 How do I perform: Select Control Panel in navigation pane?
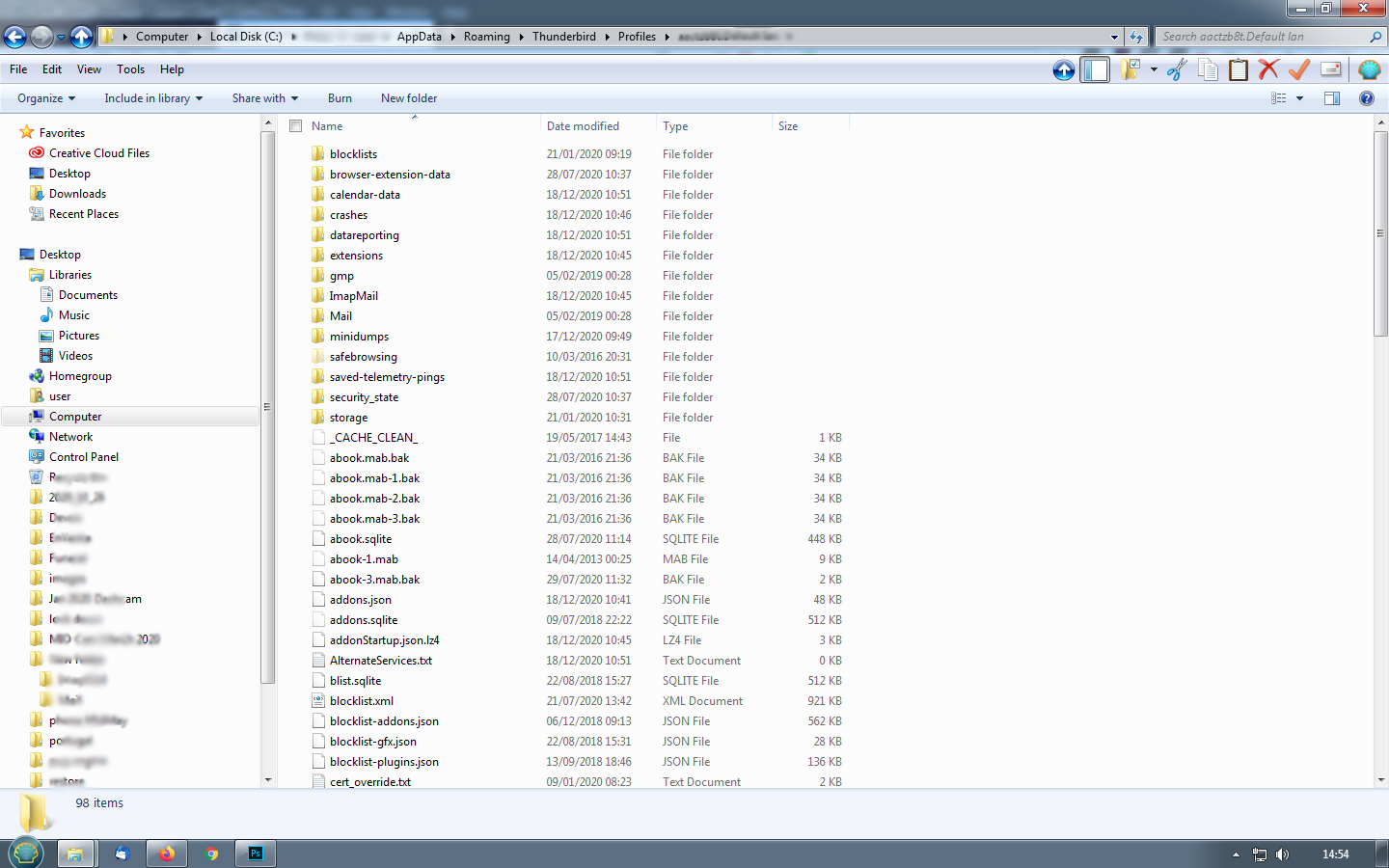[84, 457]
